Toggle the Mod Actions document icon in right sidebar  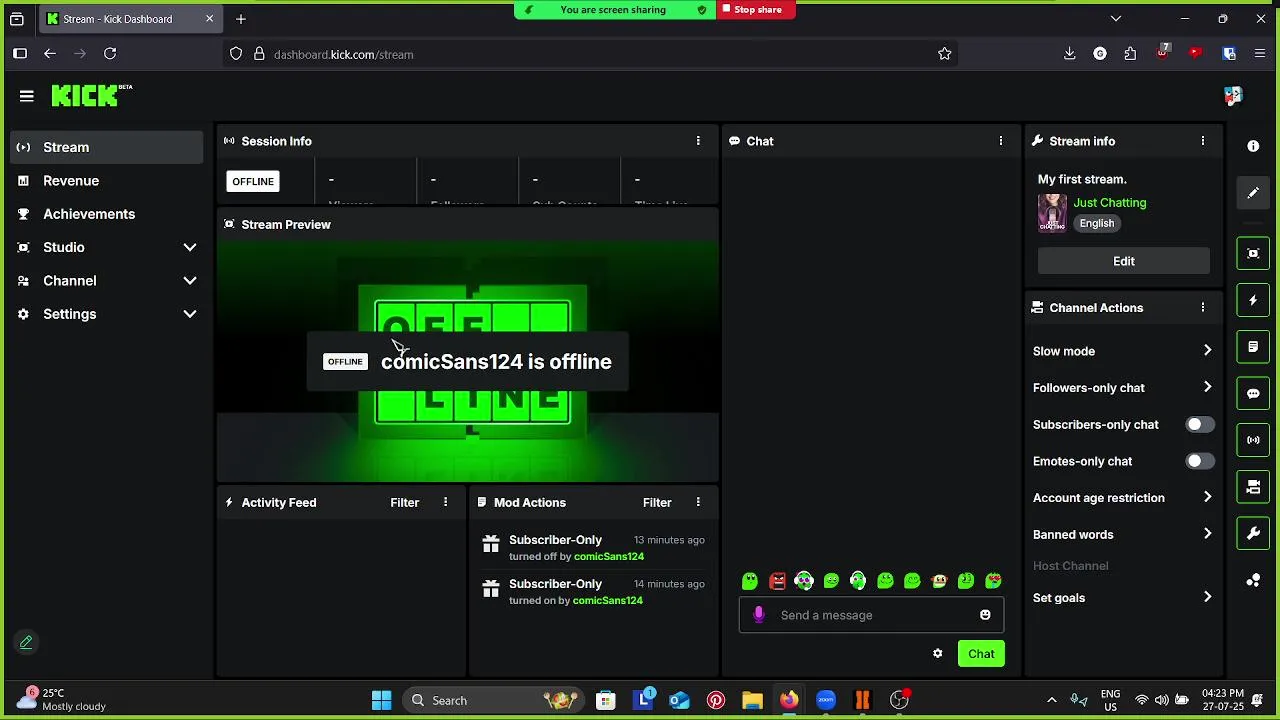click(1253, 347)
